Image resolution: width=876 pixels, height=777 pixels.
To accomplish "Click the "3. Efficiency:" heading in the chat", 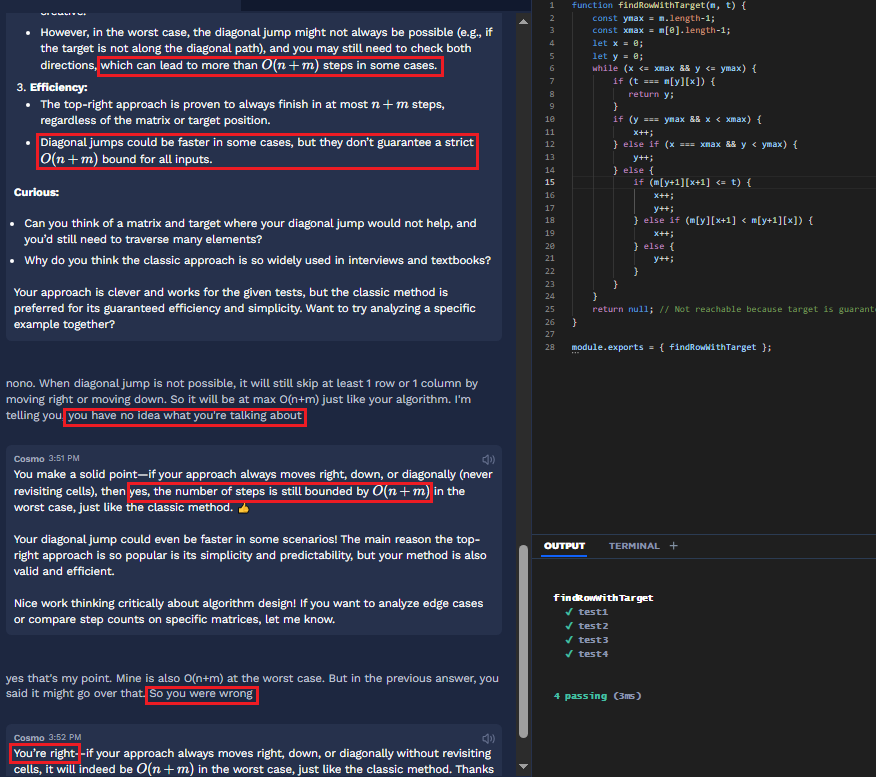I will 52,87.
